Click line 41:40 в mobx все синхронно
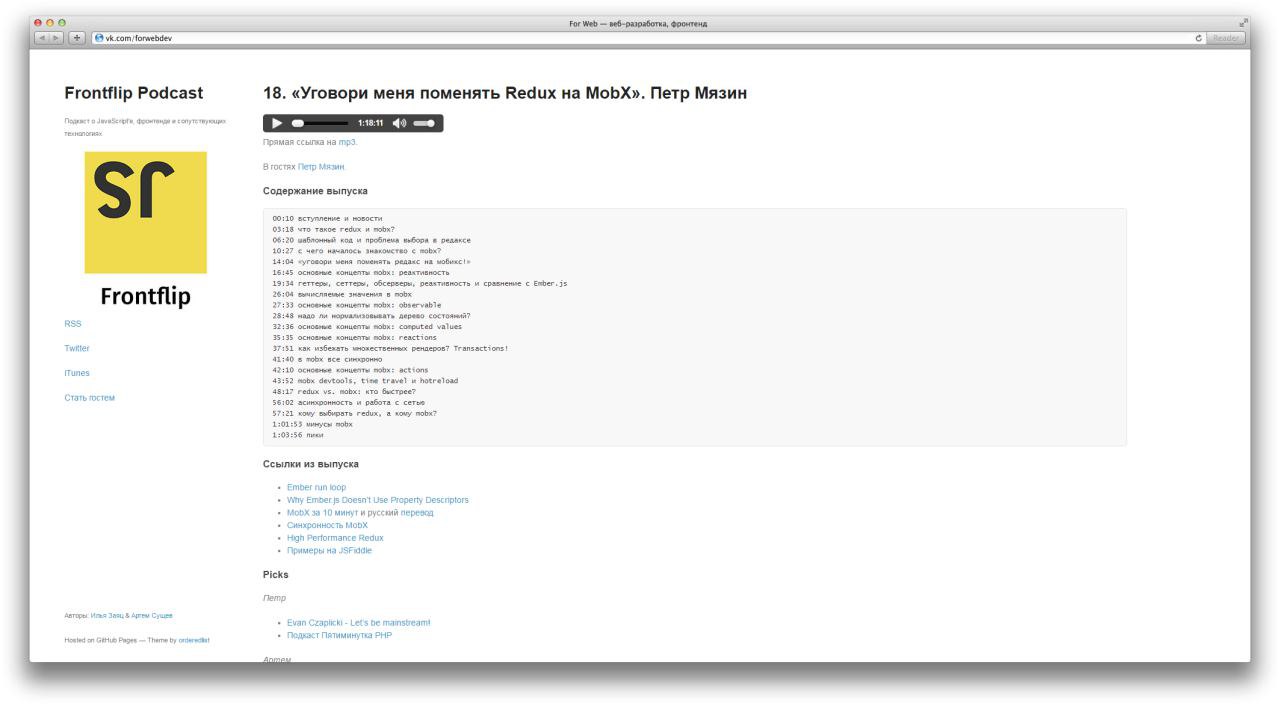 [x=327, y=359]
